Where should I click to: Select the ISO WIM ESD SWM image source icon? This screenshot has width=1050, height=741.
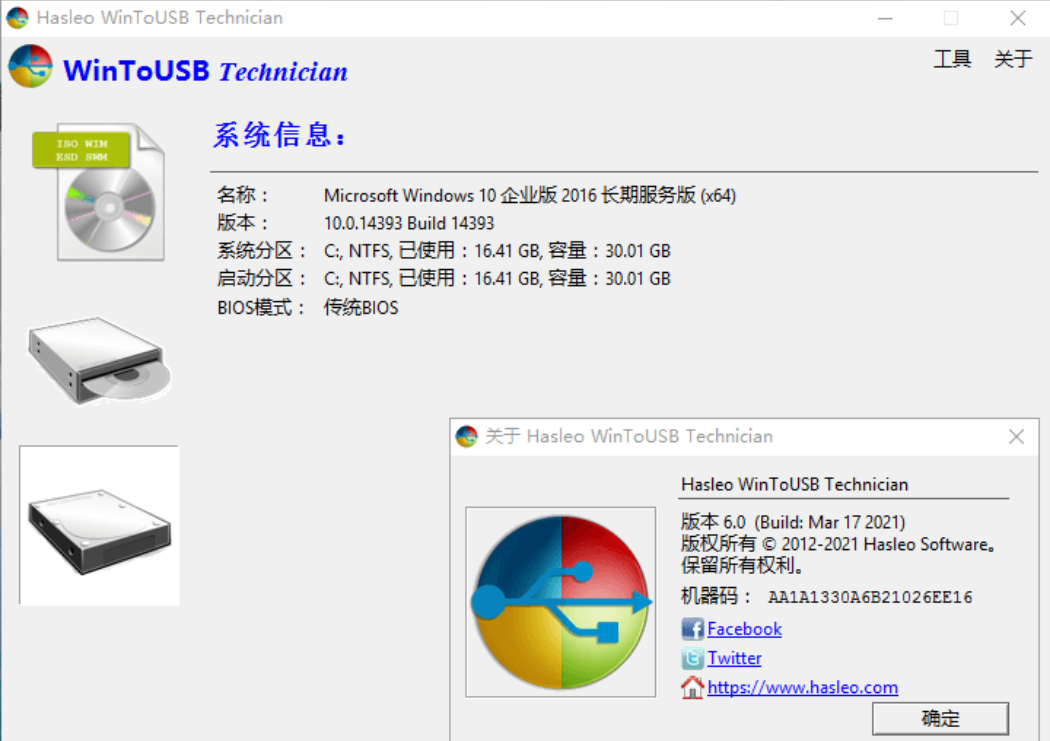(x=98, y=191)
